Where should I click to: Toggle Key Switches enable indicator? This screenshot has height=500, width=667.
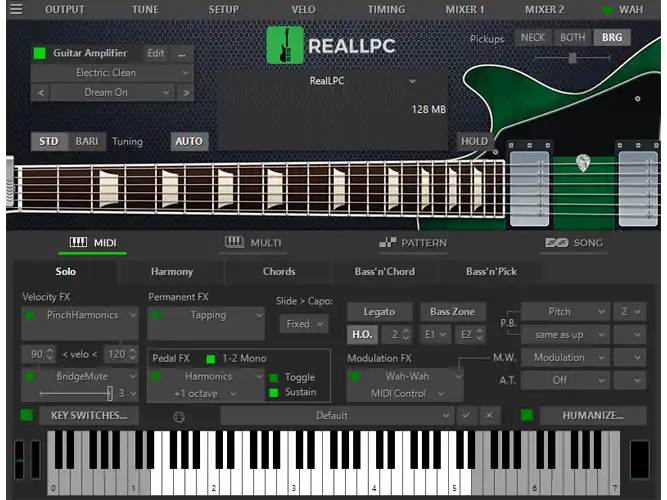coord(27,415)
